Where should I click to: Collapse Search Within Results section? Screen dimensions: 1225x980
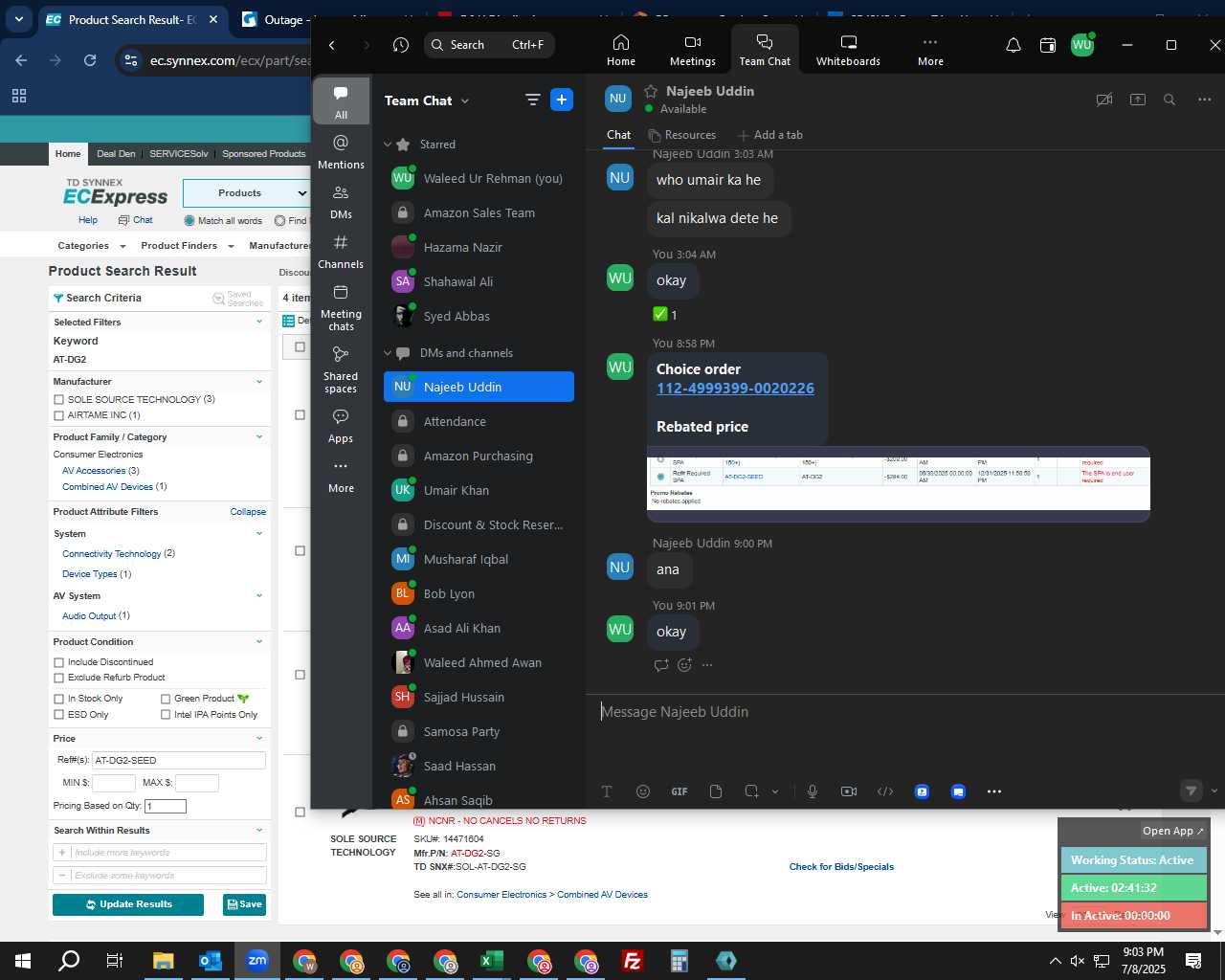(x=259, y=831)
